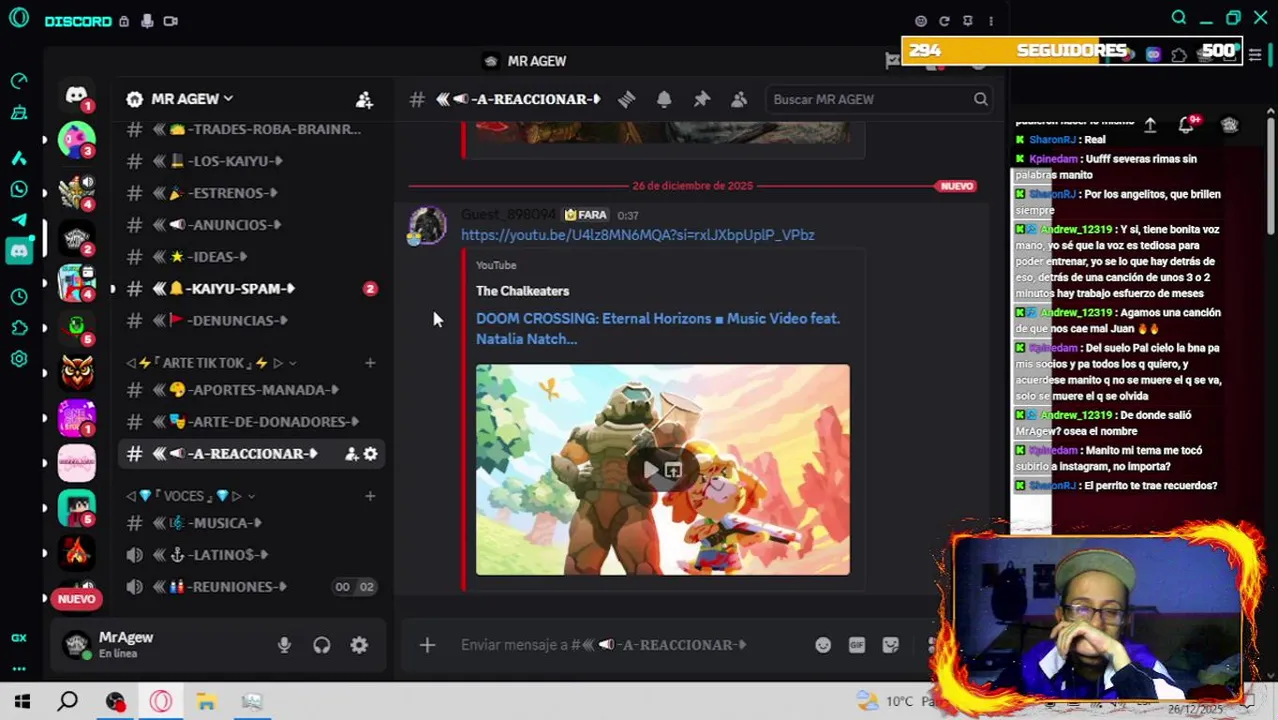The width and height of the screenshot is (1278, 720).
Task: Open notification bell settings in channel header
Action: (664, 99)
